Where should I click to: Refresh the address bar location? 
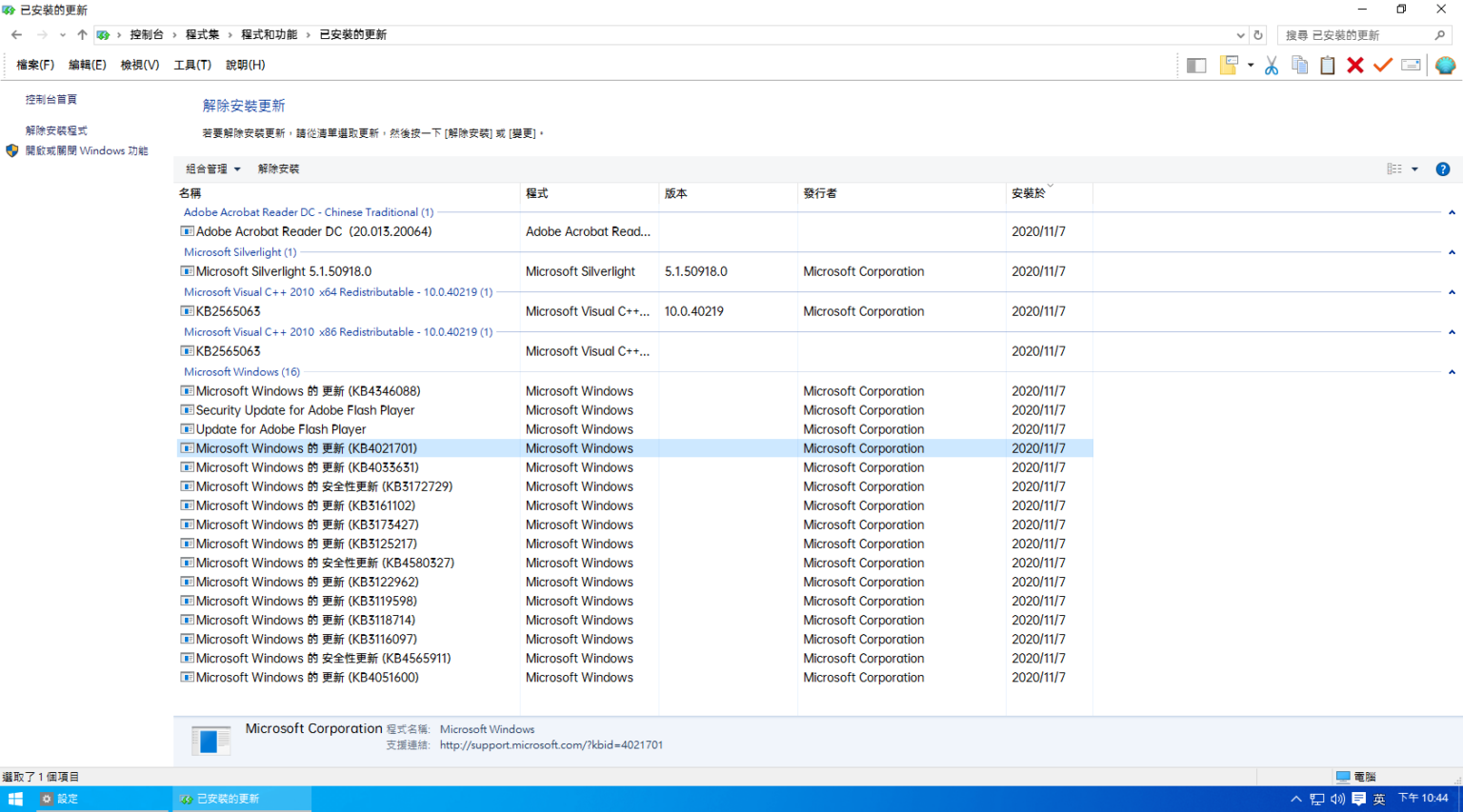click(x=1258, y=34)
